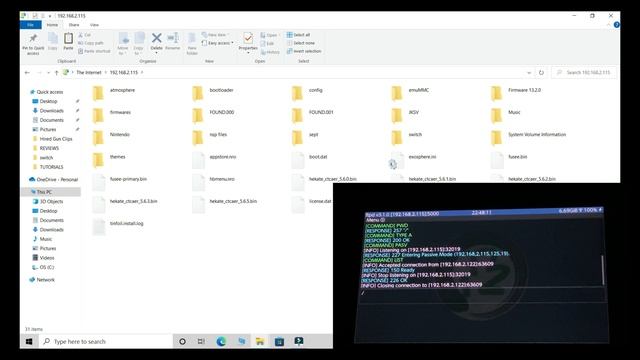Switch to the Share ribbon tab
This screenshot has width=640, height=360.
(74, 25)
